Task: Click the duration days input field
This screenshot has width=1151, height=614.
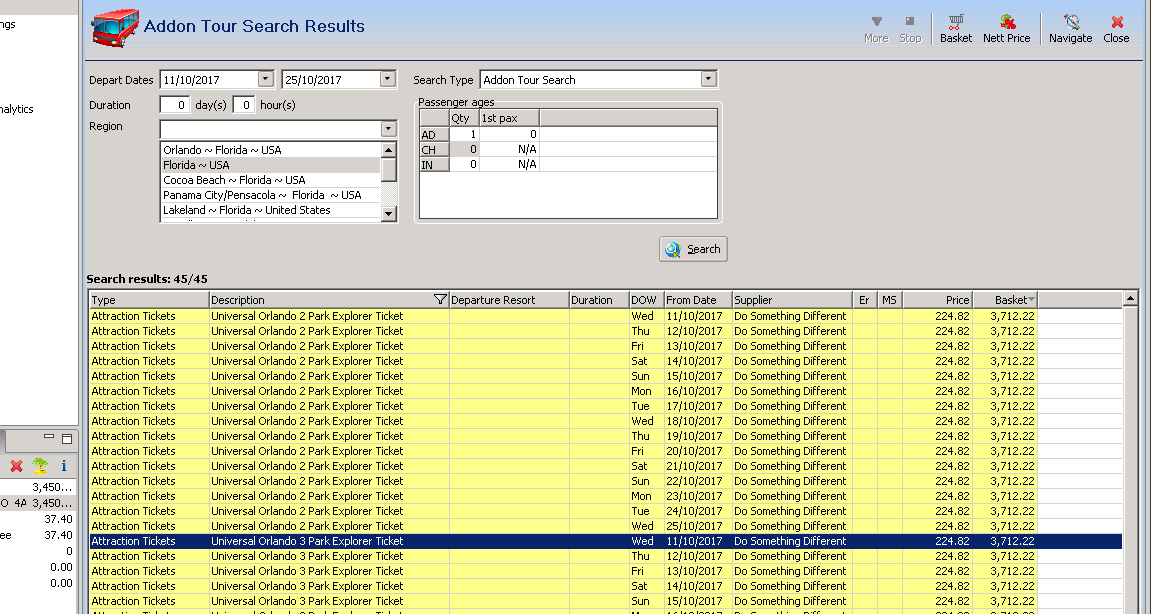Action: [174, 105]
